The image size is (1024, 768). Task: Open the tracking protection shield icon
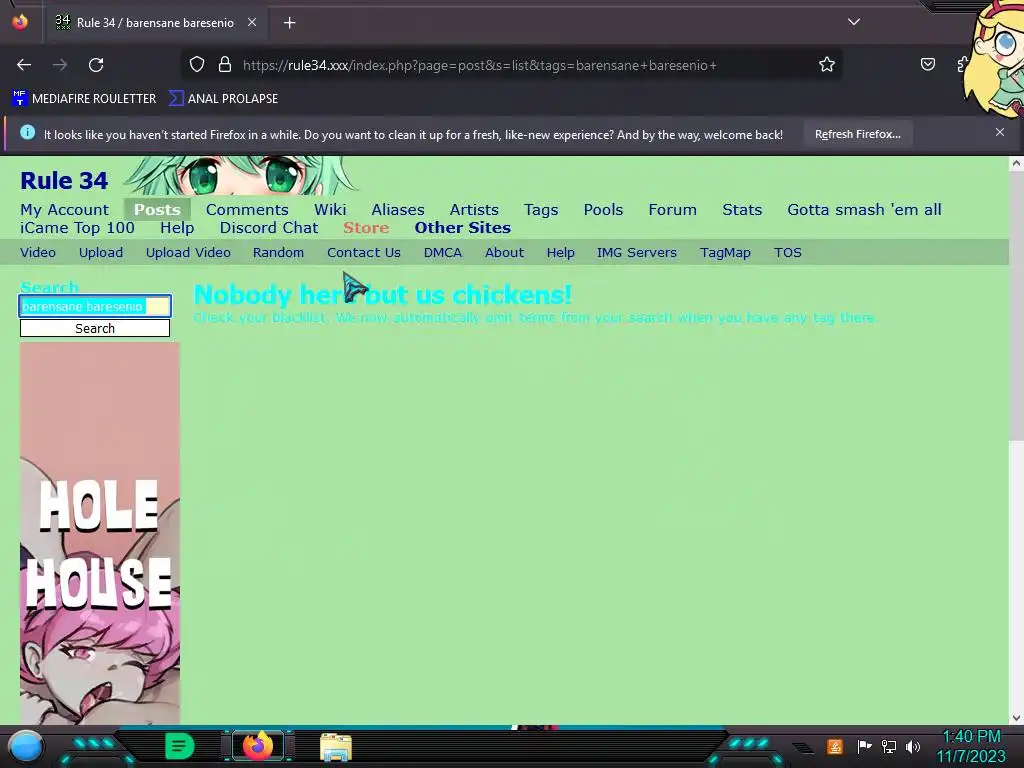[197, 65]
